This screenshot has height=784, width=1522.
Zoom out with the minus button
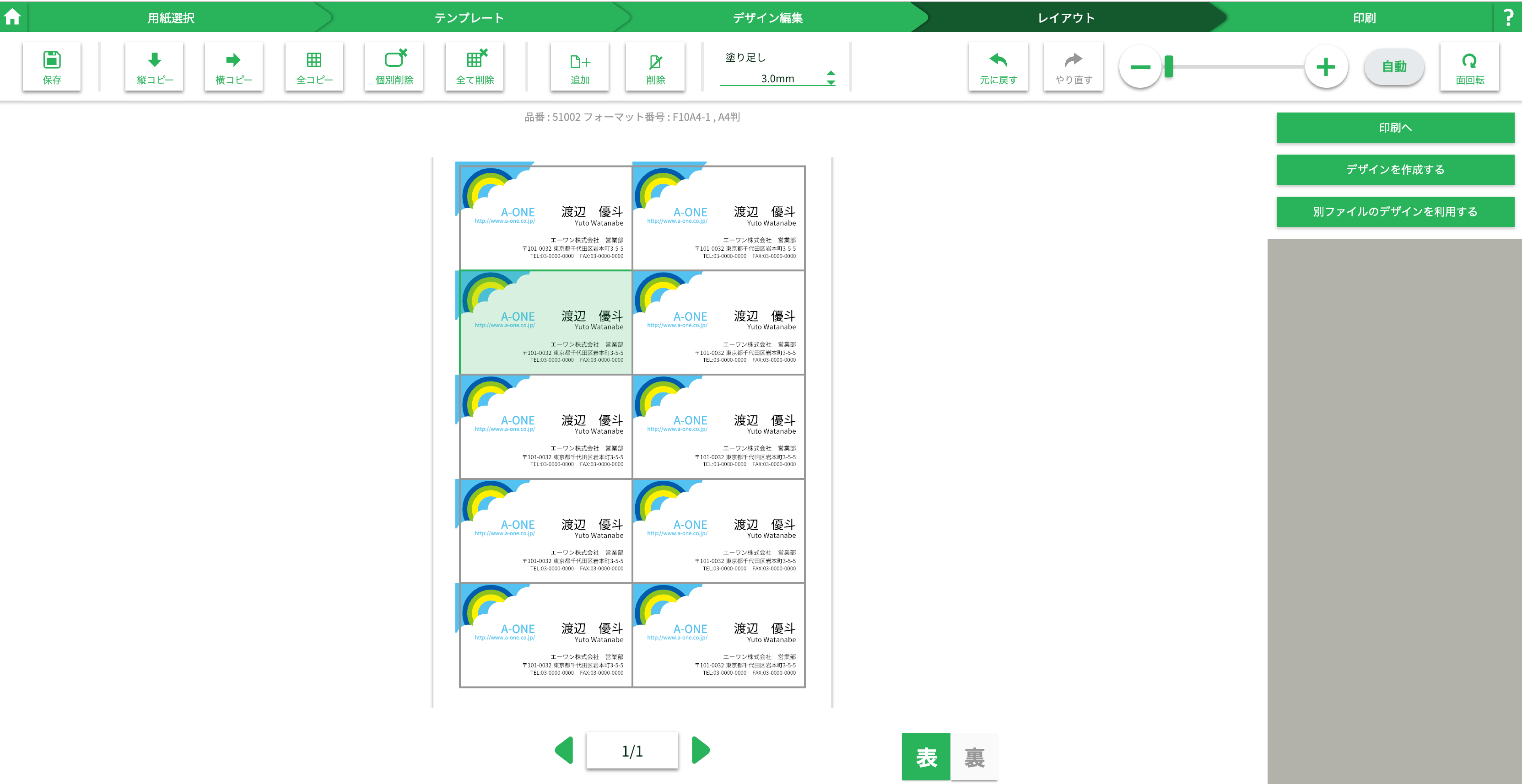click(1140, 67)
